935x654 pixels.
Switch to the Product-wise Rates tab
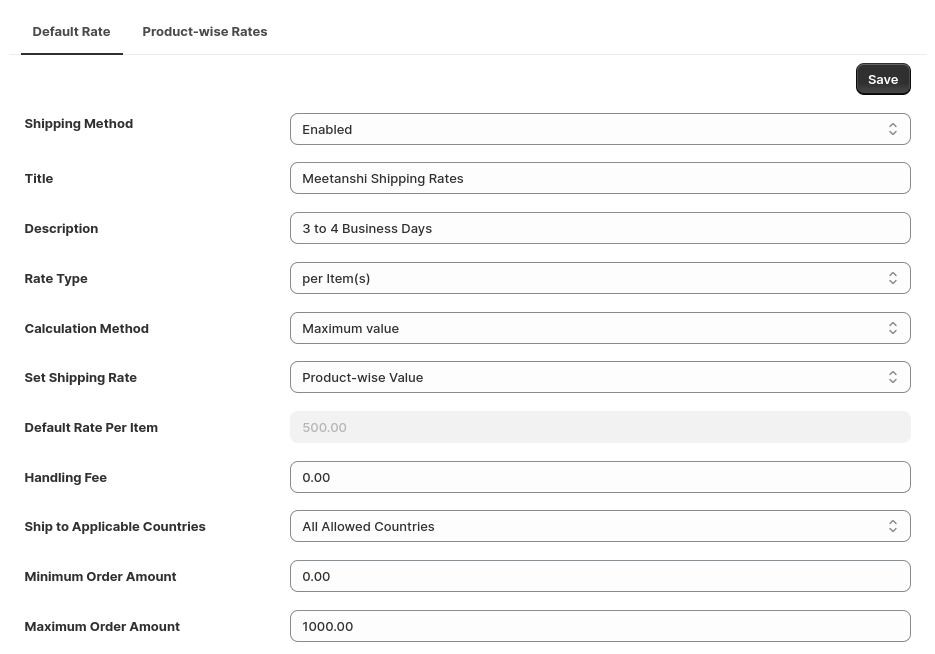click(x=205, y=32)
